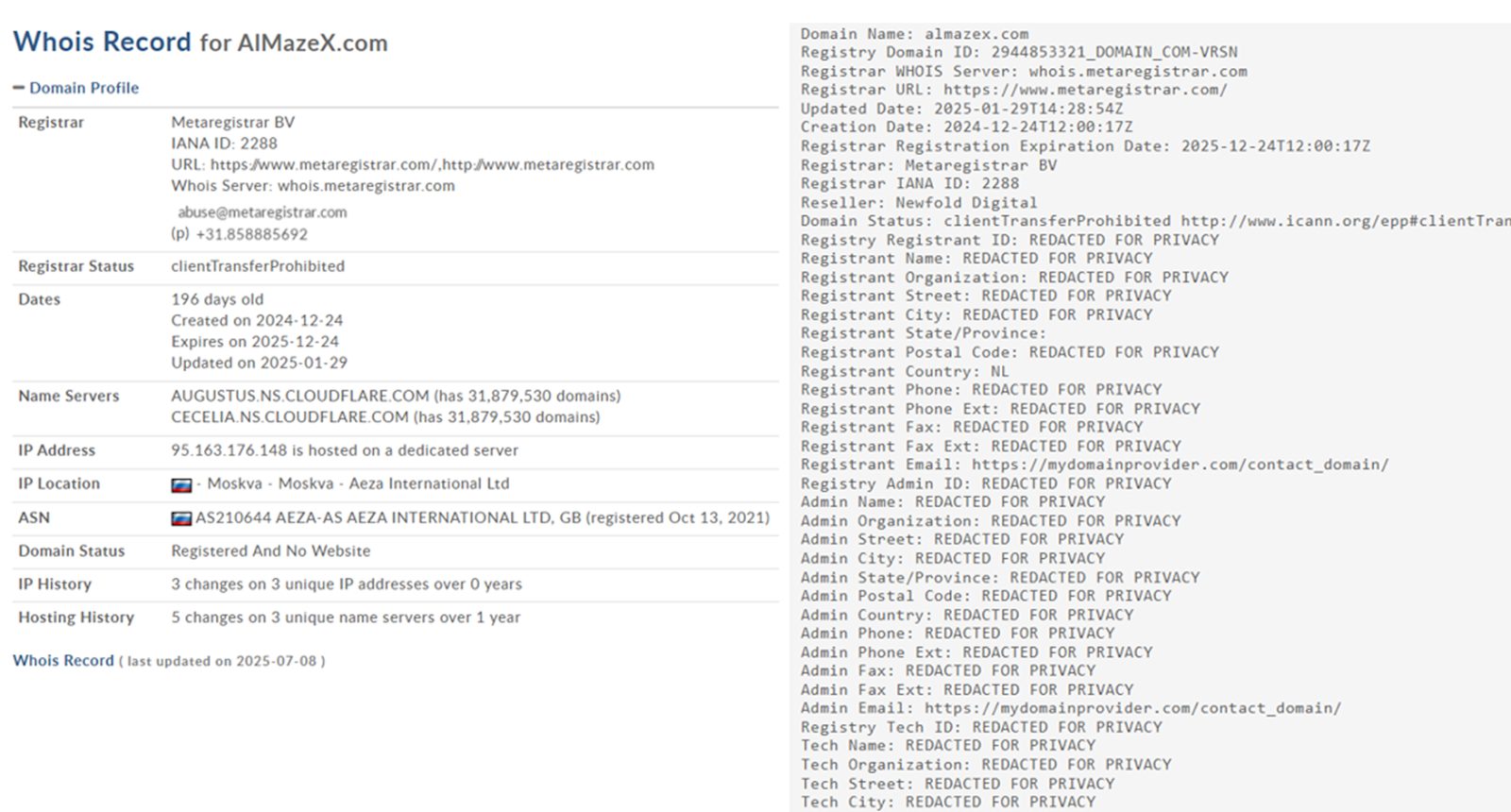
Task: Click the Name Servers label
Action: (69, 396)
